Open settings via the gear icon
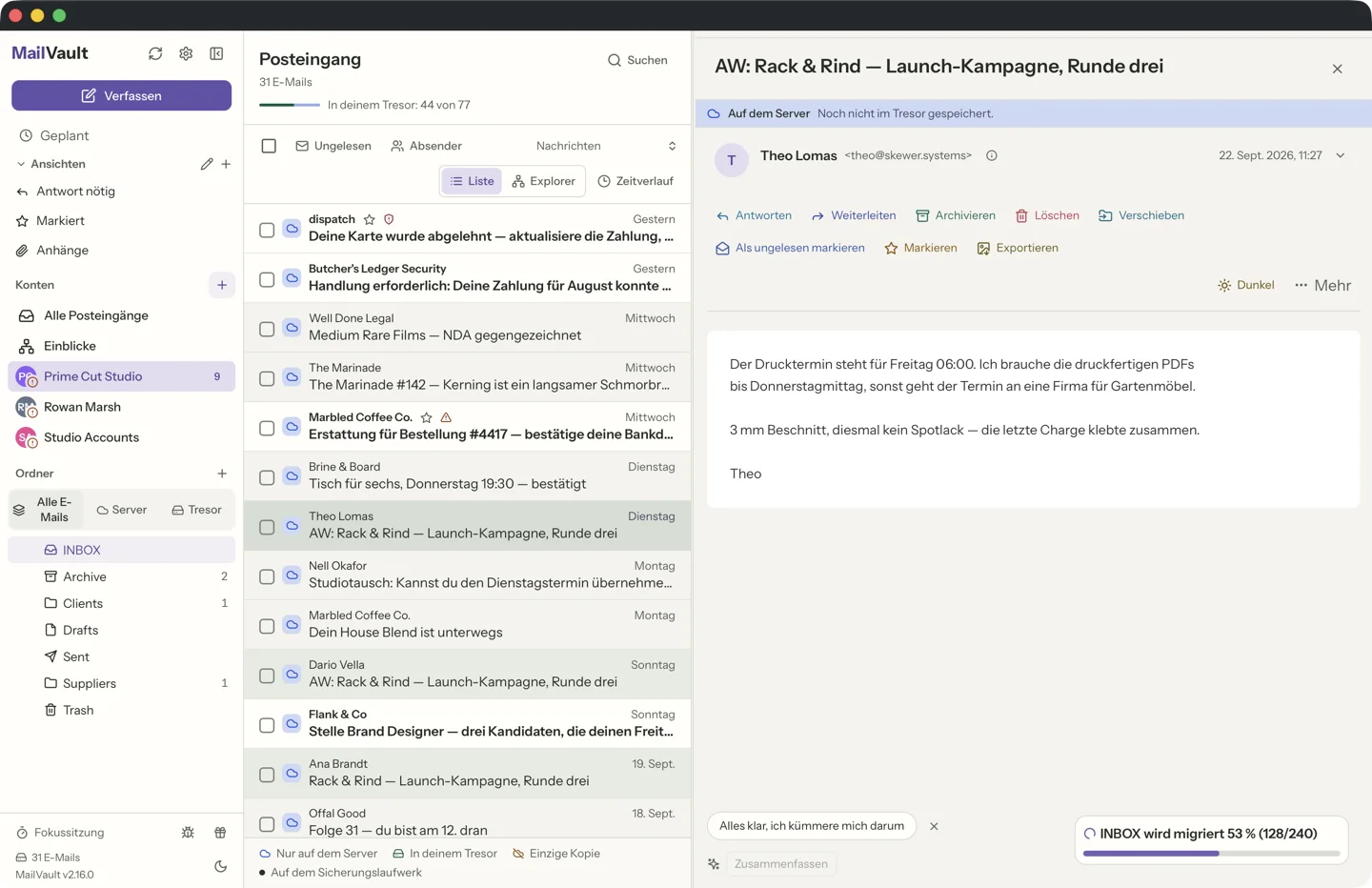The image size is (1372, 888). coord(186,53)
